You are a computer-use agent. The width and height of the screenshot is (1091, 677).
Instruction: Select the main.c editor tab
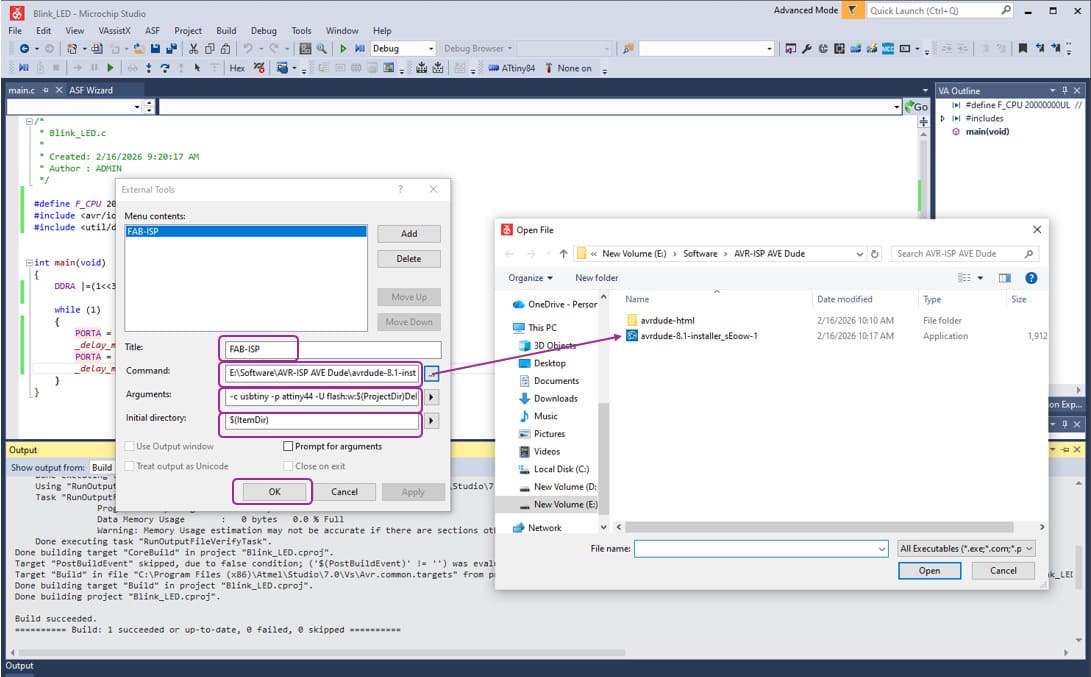22,90
